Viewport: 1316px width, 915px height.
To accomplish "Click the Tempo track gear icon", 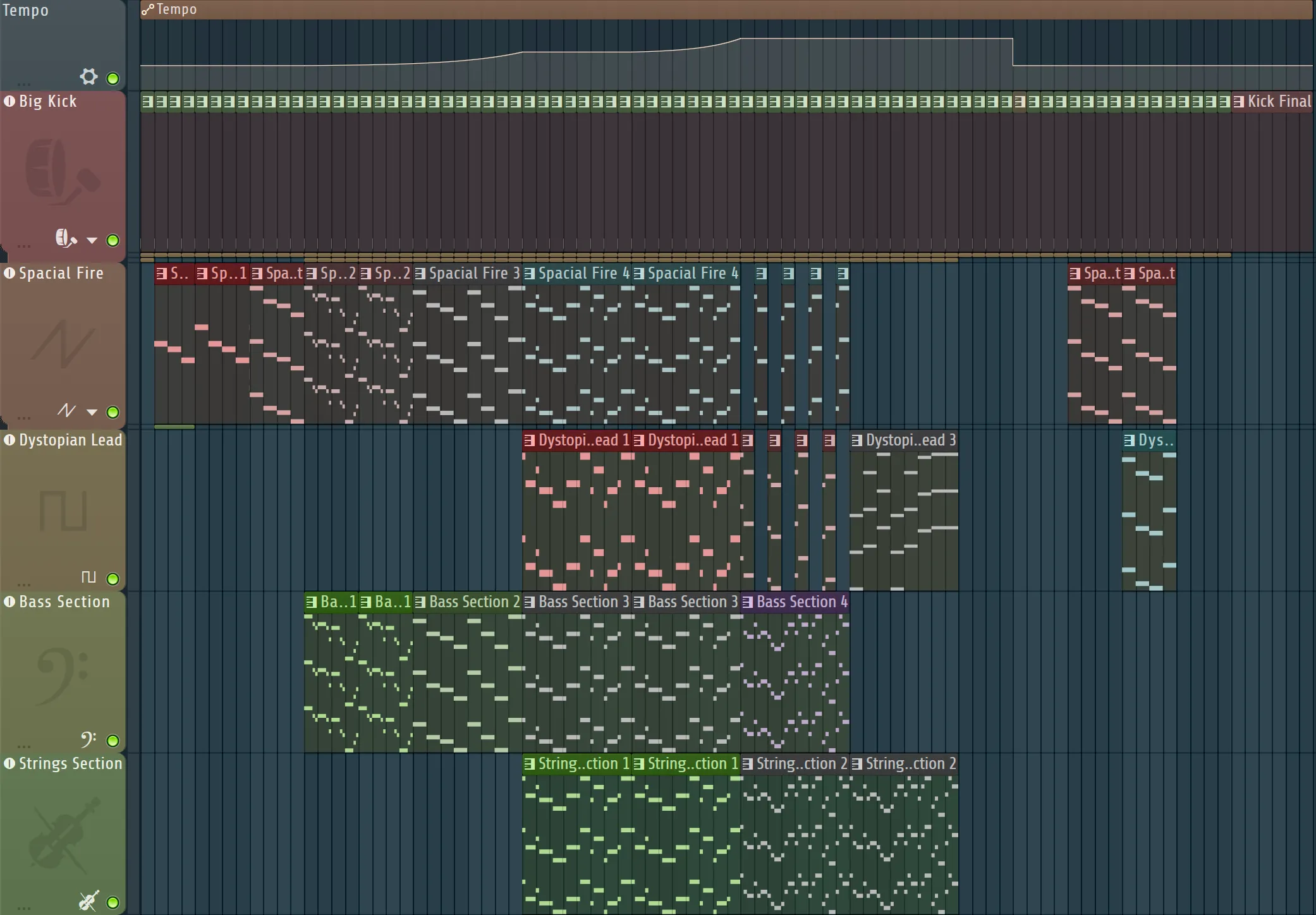I will [88, 77].
